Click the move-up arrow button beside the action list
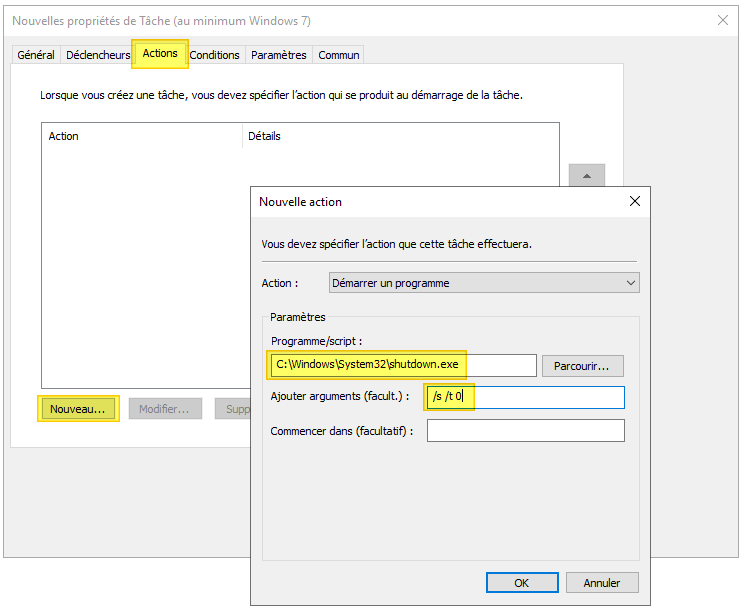Image resolution: width=745 pixels, height=613 pixels. tap(587, 176)
